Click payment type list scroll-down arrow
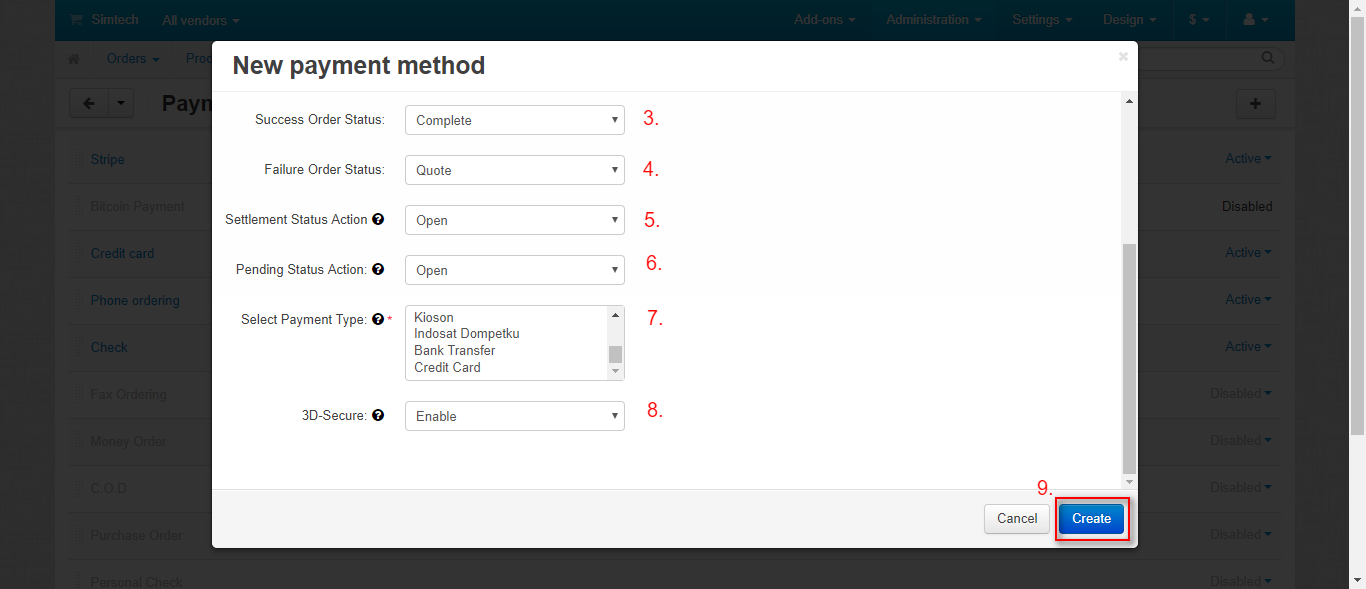This screenshot has height=589, width=1366. click(615, 372)
